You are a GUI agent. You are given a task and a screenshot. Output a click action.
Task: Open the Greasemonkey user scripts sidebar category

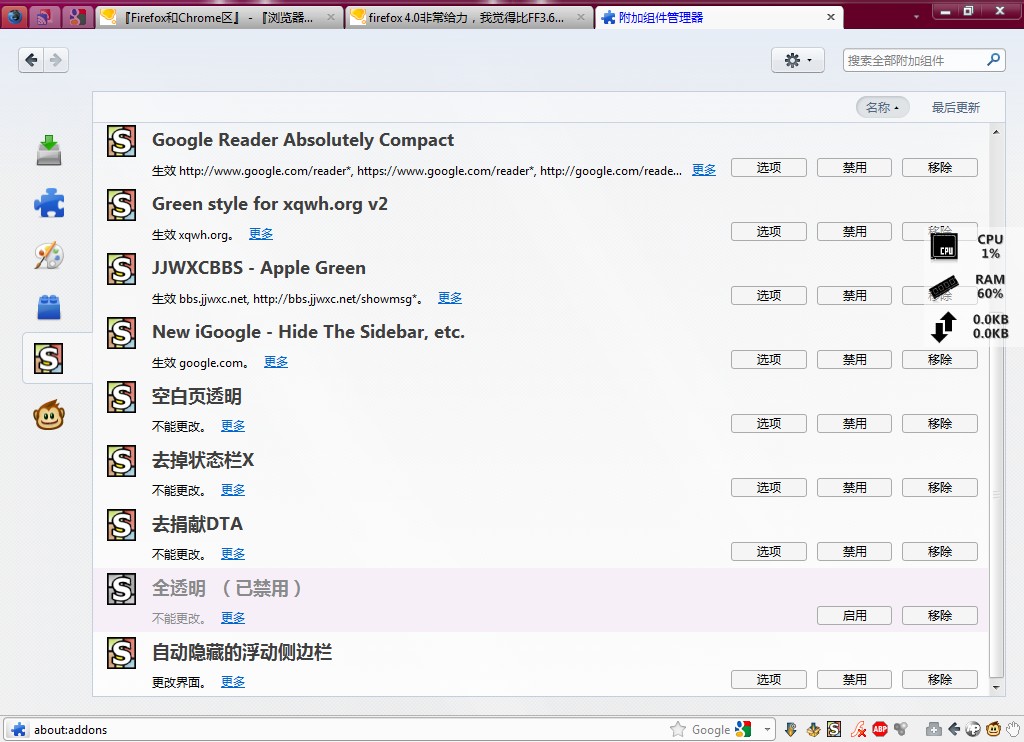tap(49, 415)
